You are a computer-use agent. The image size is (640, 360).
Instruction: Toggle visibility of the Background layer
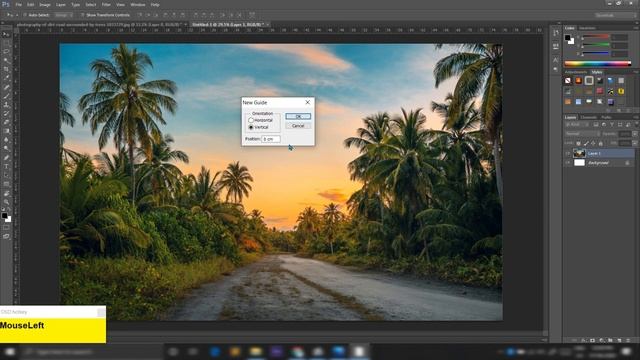click(x=569, y=162)
